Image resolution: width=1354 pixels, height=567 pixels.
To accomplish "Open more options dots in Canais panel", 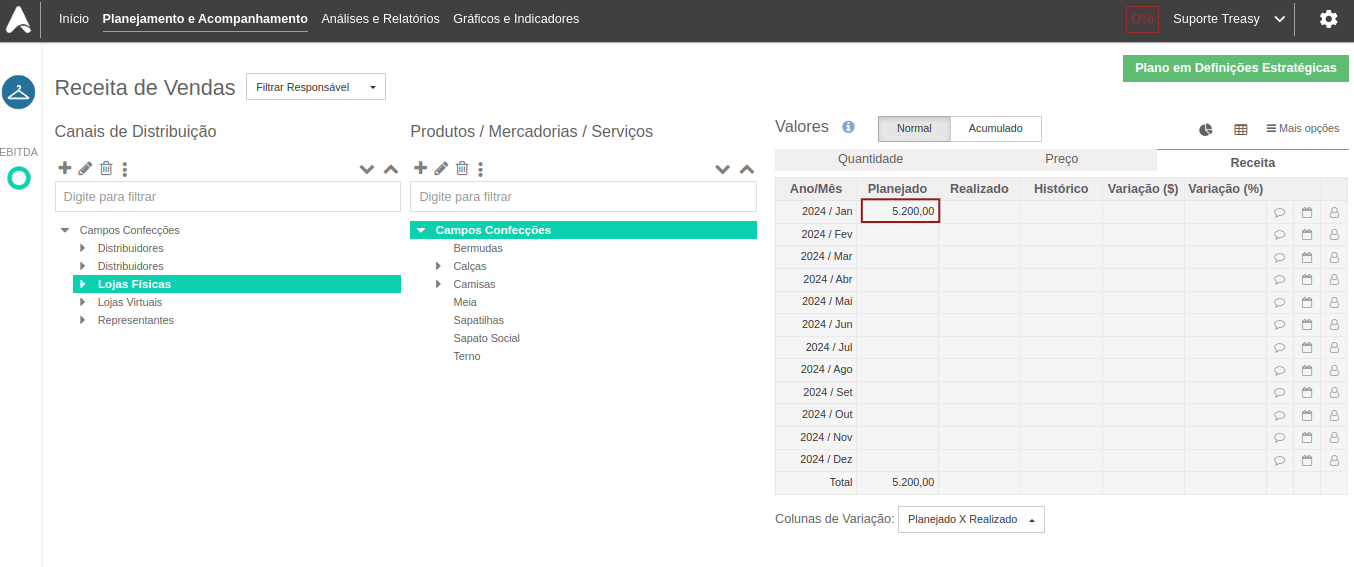I will pos(125,170).
